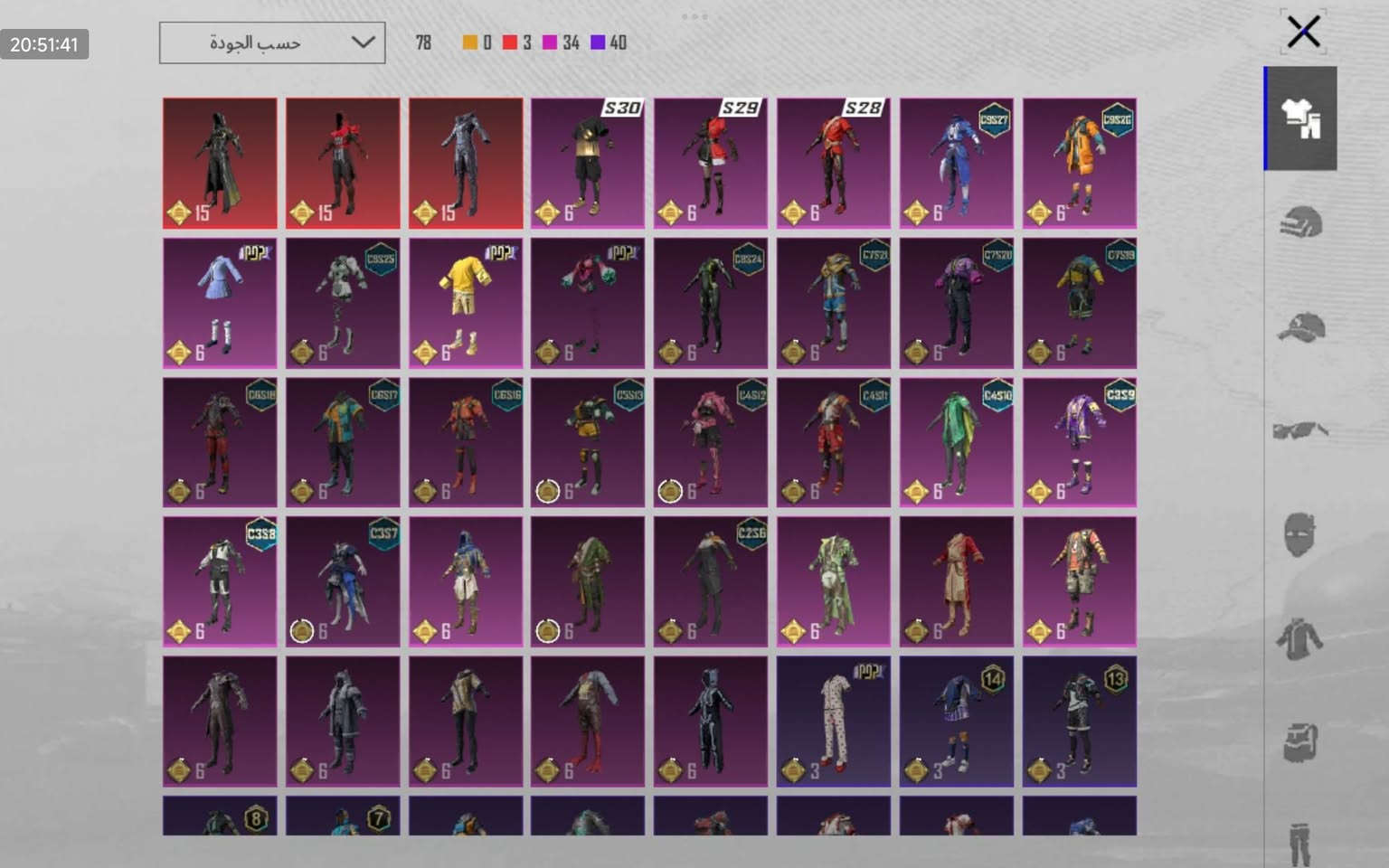This screenshot has height=868, width=1389.
Task: Open the helmet category in sidebar
Action: 1300,222
